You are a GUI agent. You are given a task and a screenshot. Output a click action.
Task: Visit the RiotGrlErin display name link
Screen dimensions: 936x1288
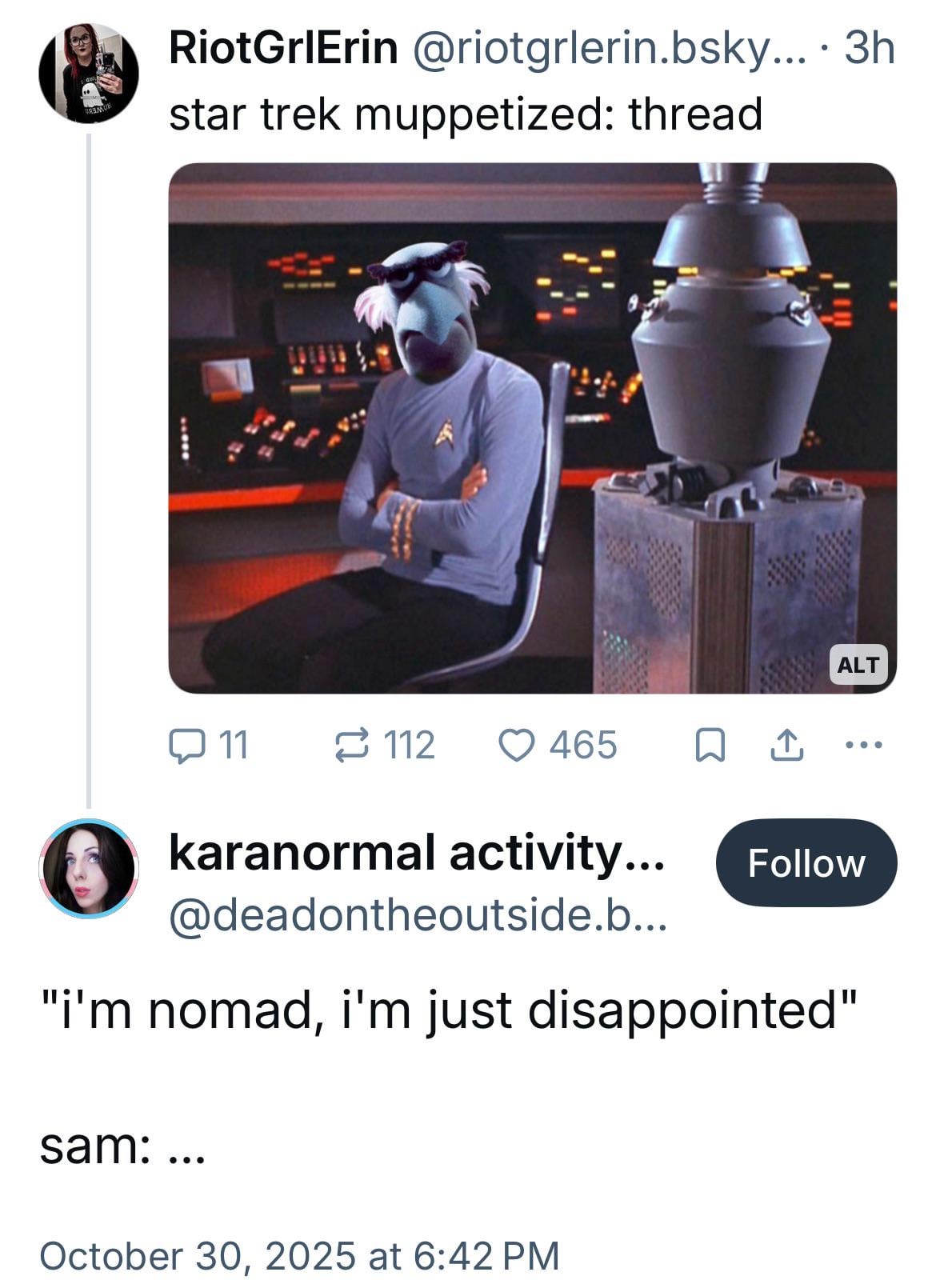pos(283,47)
